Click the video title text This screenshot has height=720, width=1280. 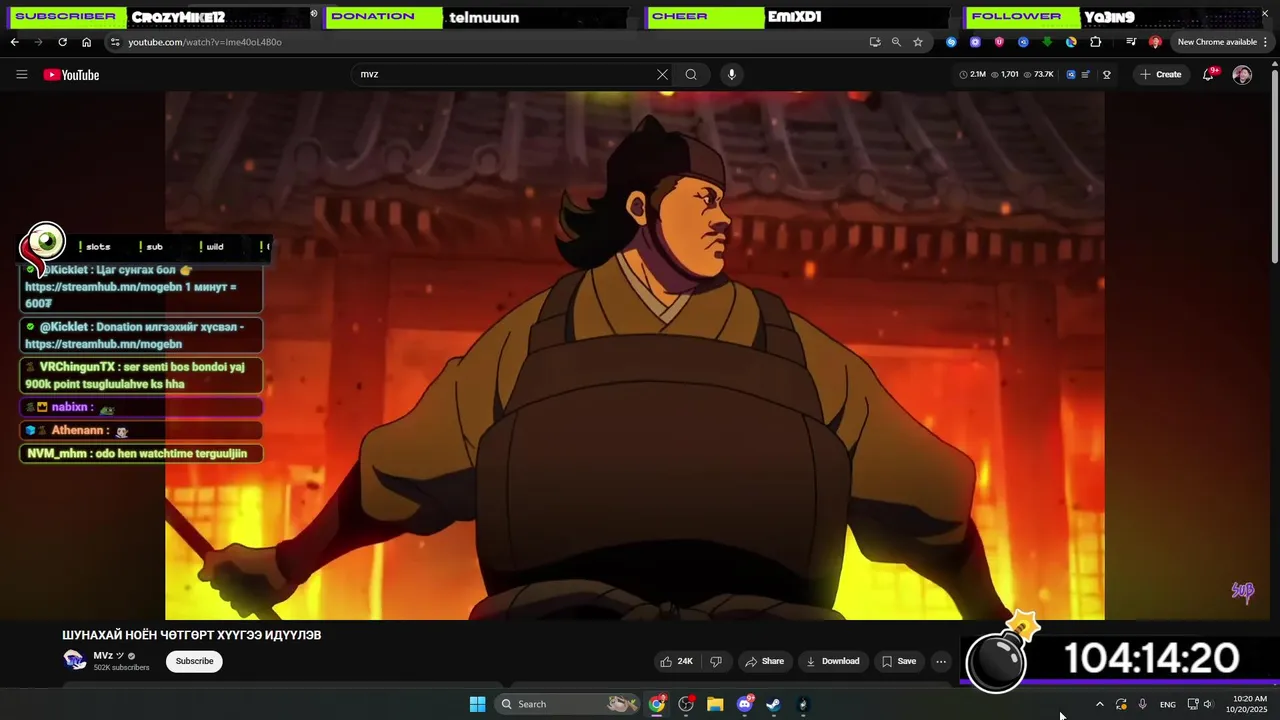(191, 635)
